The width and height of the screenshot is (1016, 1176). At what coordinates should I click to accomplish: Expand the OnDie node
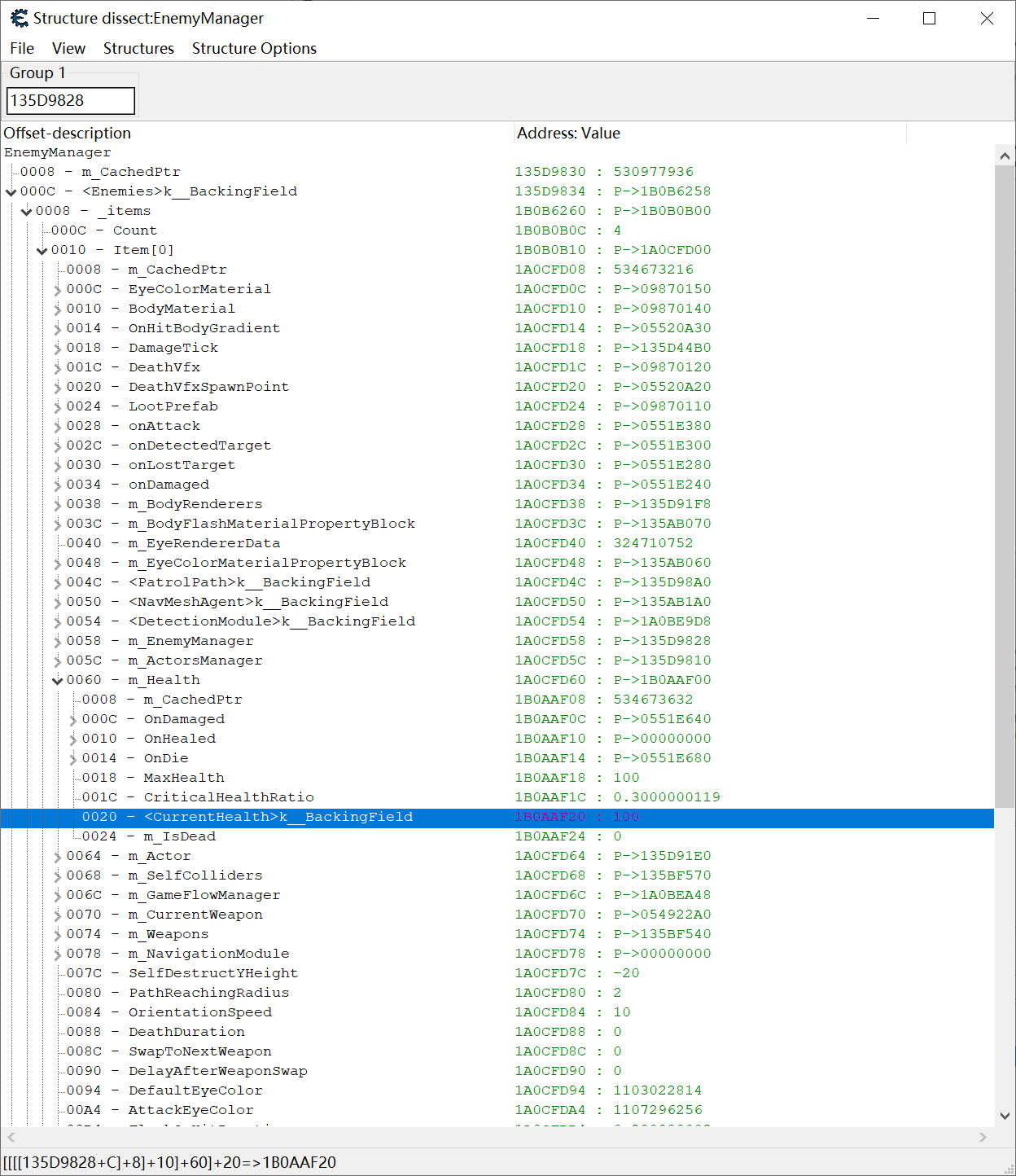[x=72, y=759]
